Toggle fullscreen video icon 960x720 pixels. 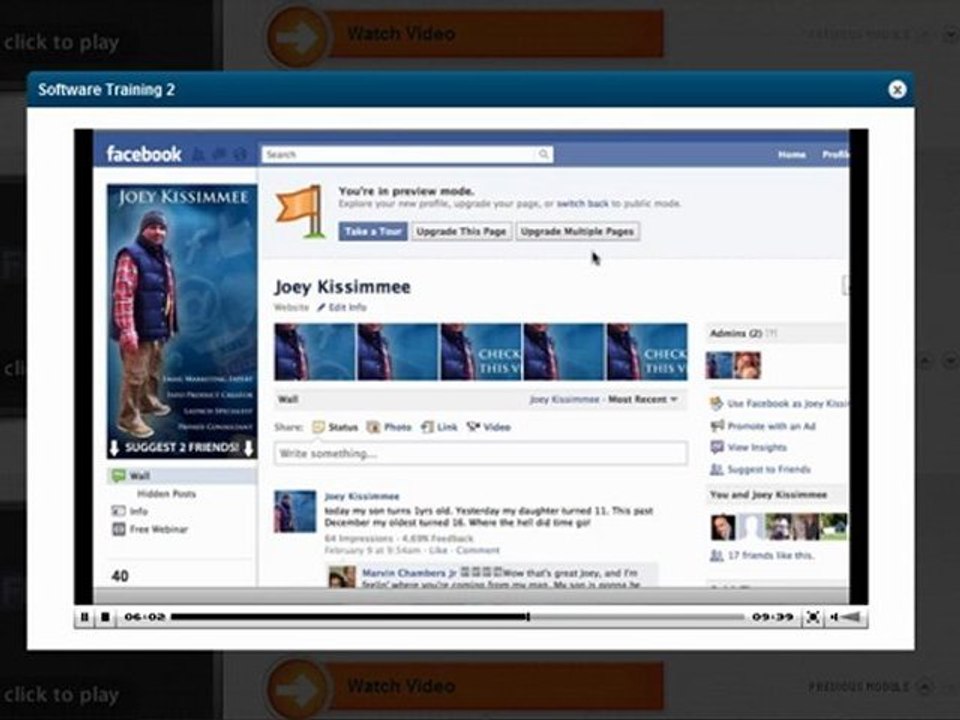point(812,617)
